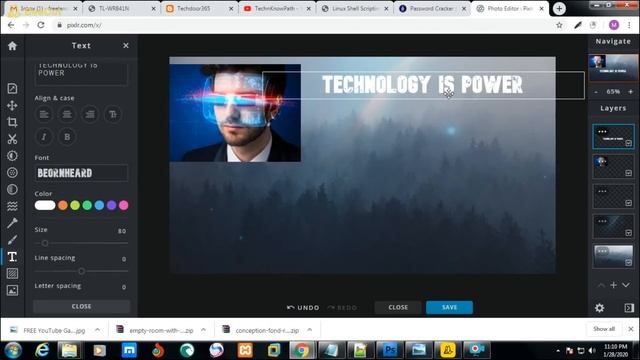Click CLOSE button in Text panel
Image resolution: width=640 pixels, height=360 pixels.
pyautogui.click(x=81, y=306)
